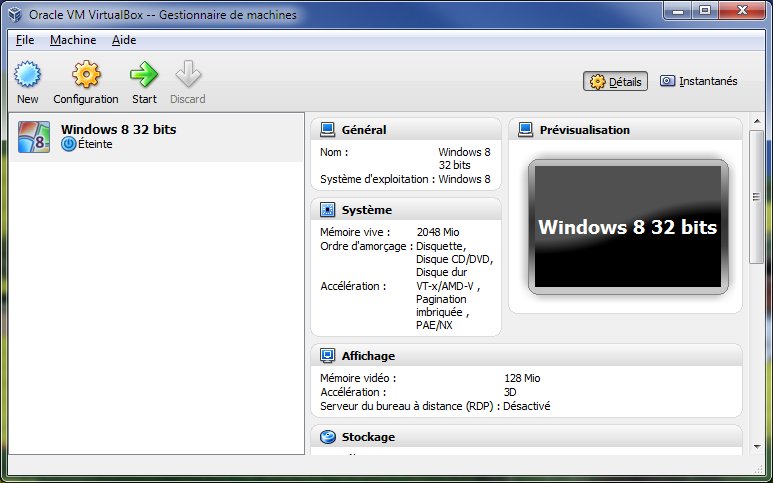The height and width of the screenshot is (483, 773).
Task: Click the Prévisualisation section icon
Action: click(x=525, y=130)
